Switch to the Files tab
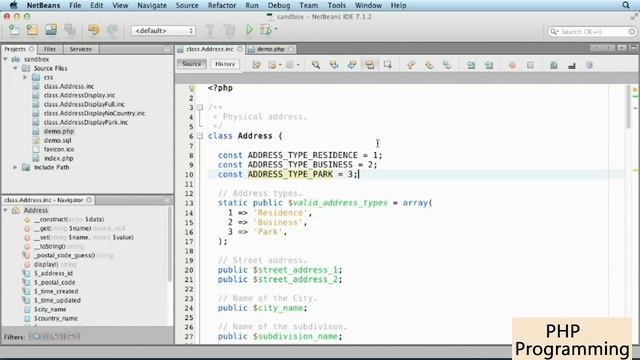 [x=49, y=49]
